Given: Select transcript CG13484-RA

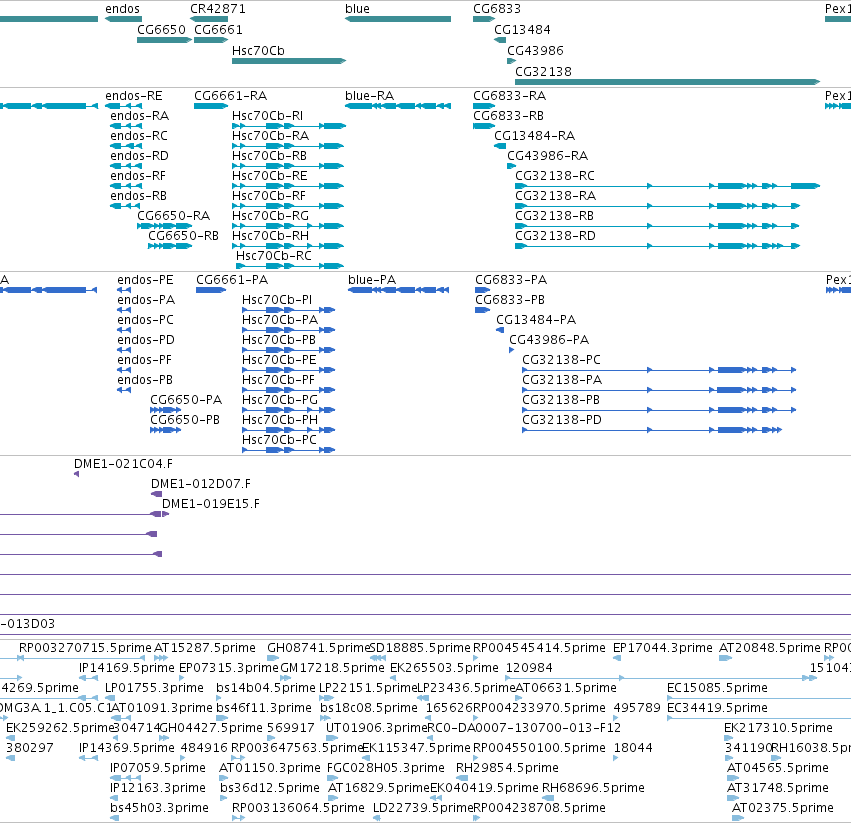Looking at the screenshot, I should pyautogui.click(x=535, y=136).
